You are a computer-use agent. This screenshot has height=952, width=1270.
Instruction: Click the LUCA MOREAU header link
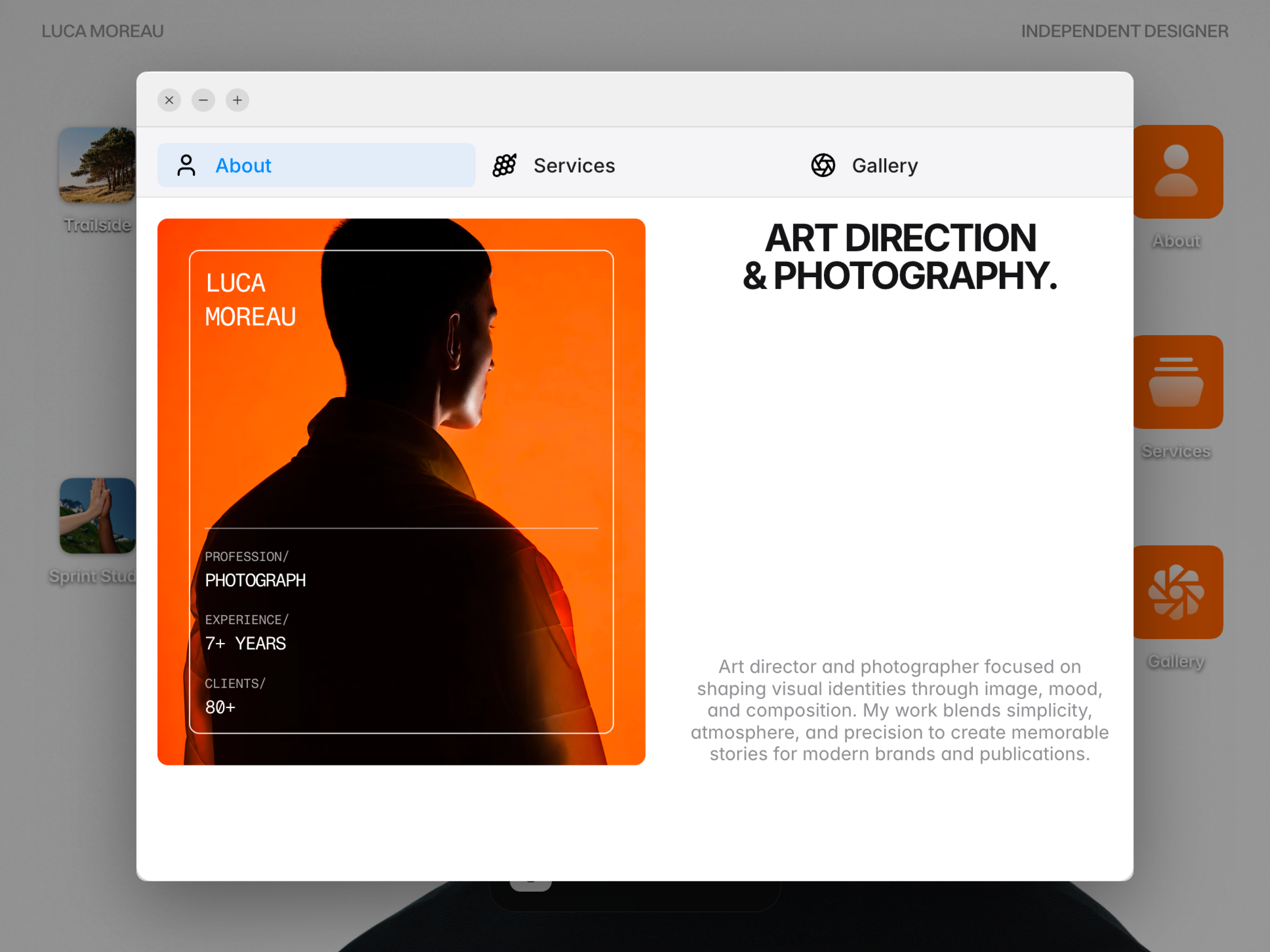point(103,31)
